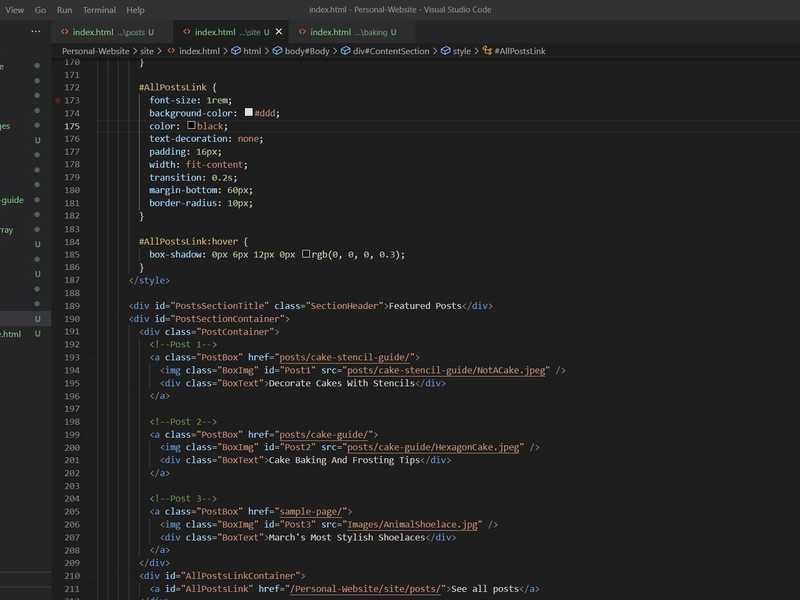Set a breakpoint in the gutter beside line 199
The image size is (800, 600).
coord(58,434)
